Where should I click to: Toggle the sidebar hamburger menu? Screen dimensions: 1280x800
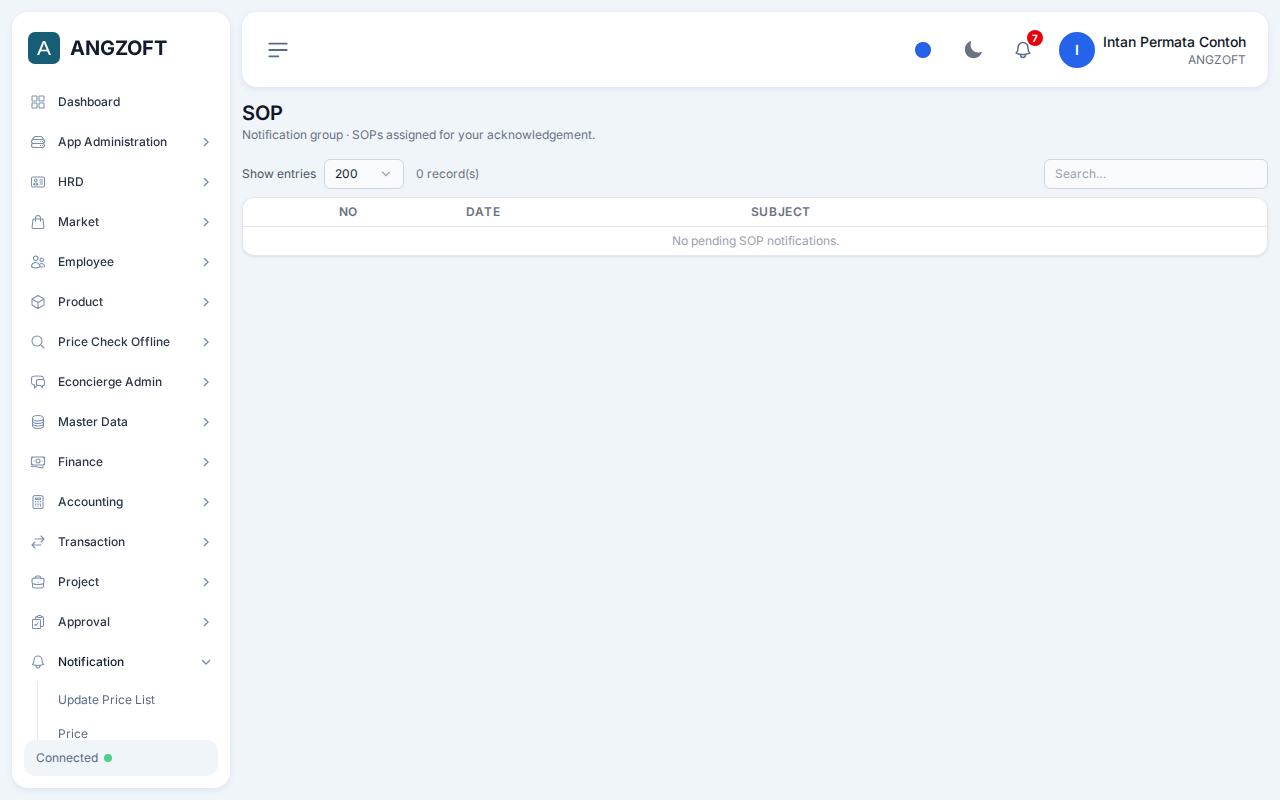click(x=278, y=50)
